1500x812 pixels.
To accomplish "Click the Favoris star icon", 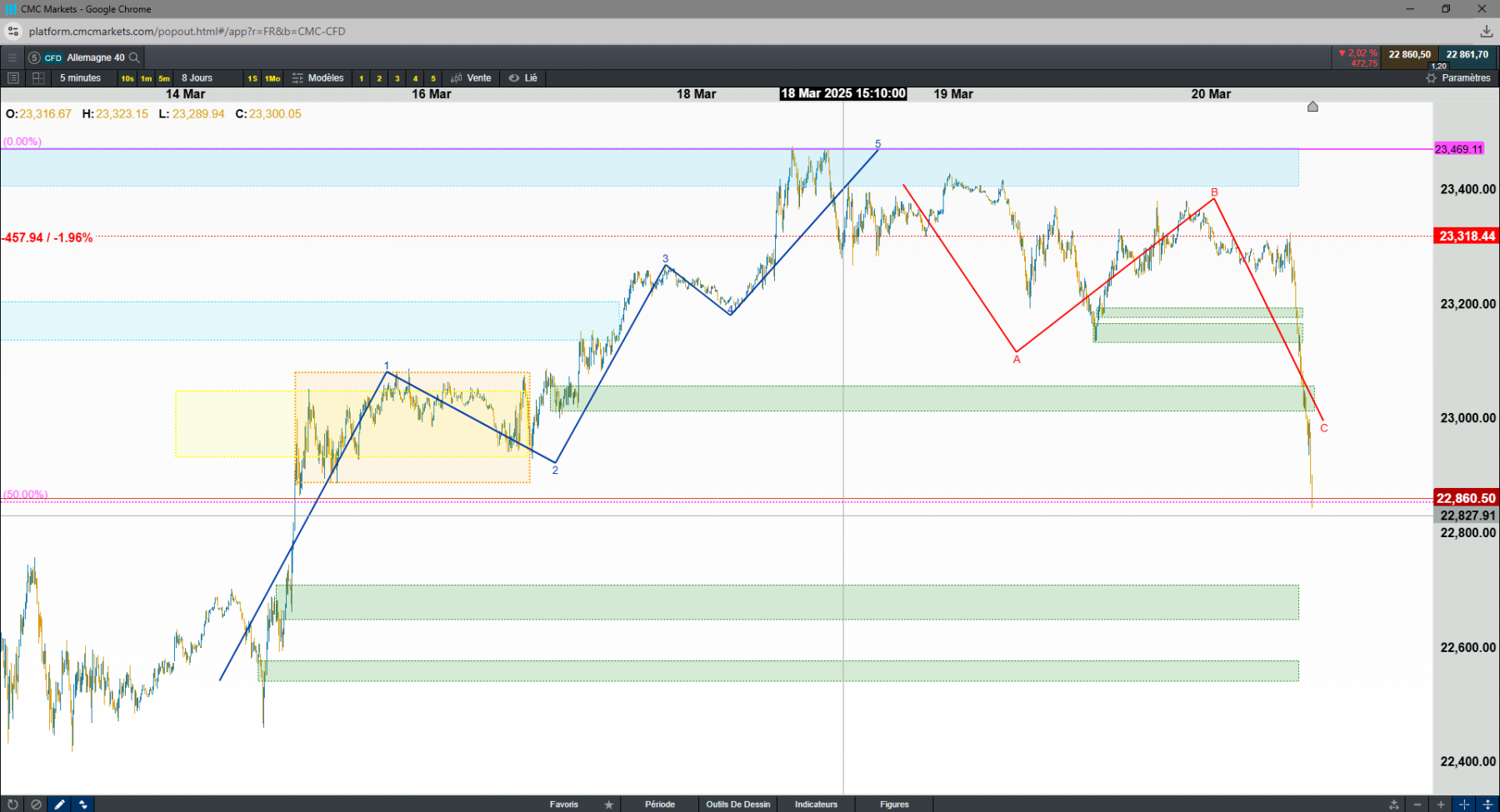I will (609, 805).
